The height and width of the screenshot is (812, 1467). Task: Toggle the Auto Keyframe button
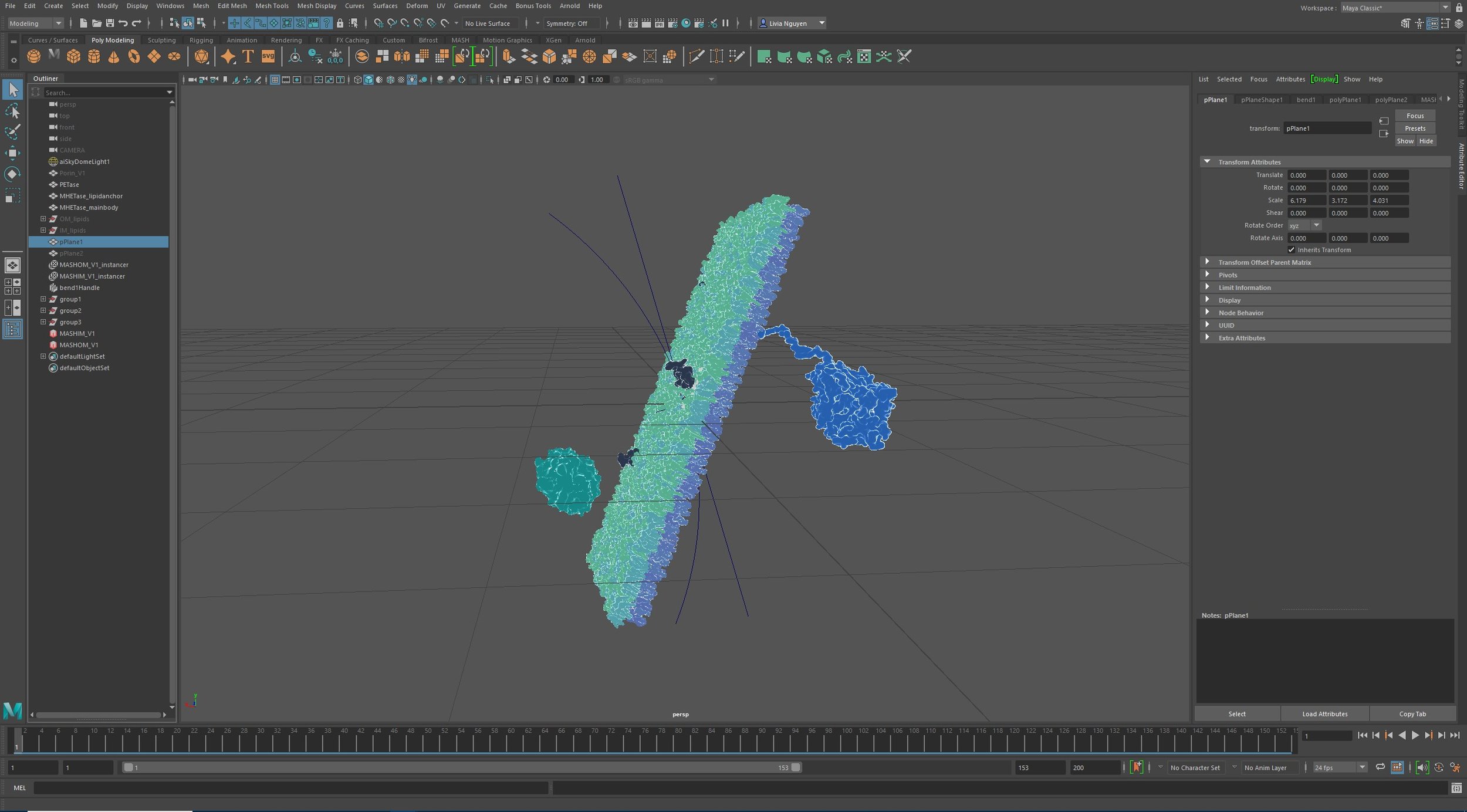coord(1137,767)
